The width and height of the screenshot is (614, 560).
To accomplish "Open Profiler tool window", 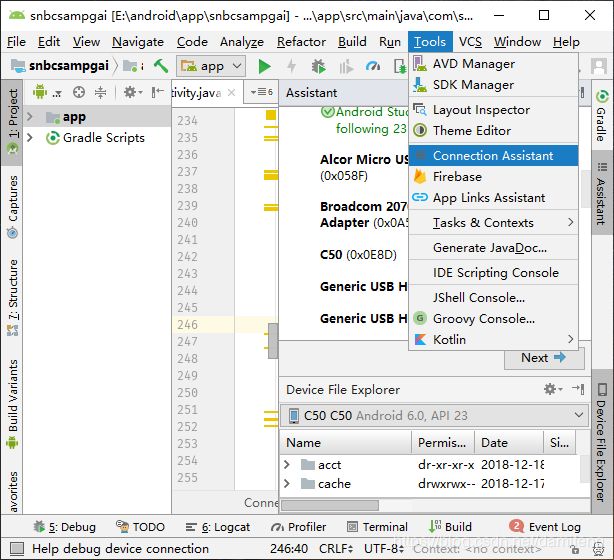I will 298,527.
